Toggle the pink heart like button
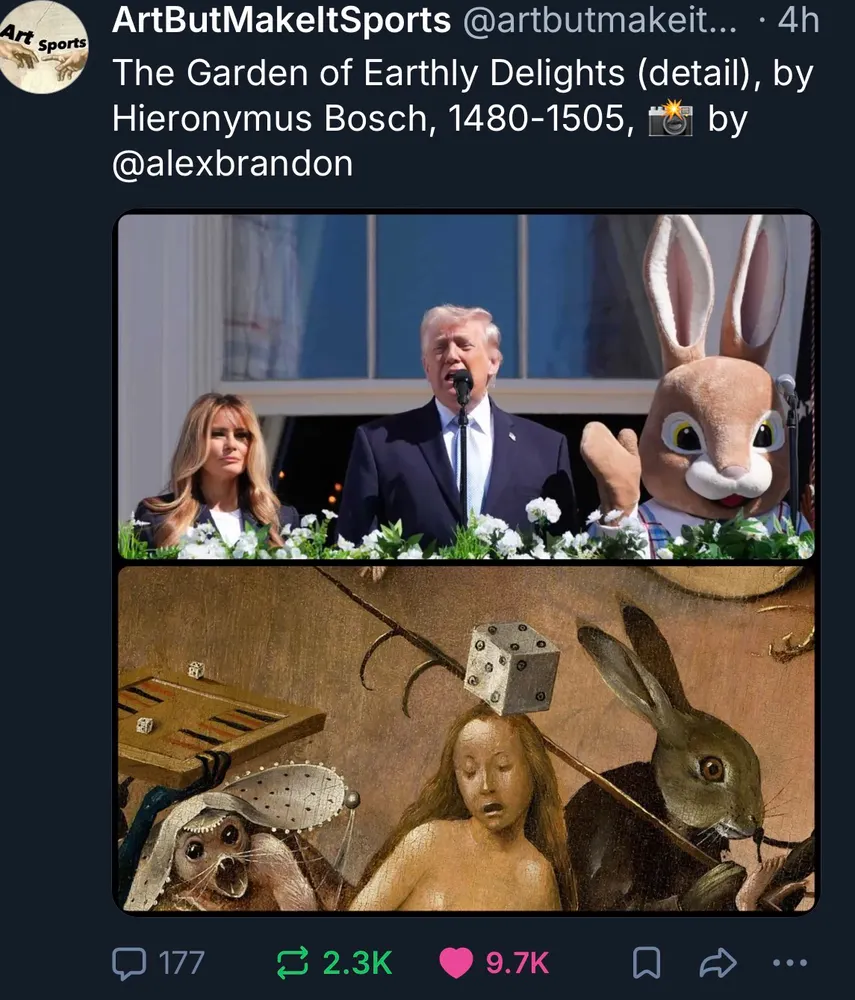The width and height of the screenshot is (855, 1000). tap(456, 962)
